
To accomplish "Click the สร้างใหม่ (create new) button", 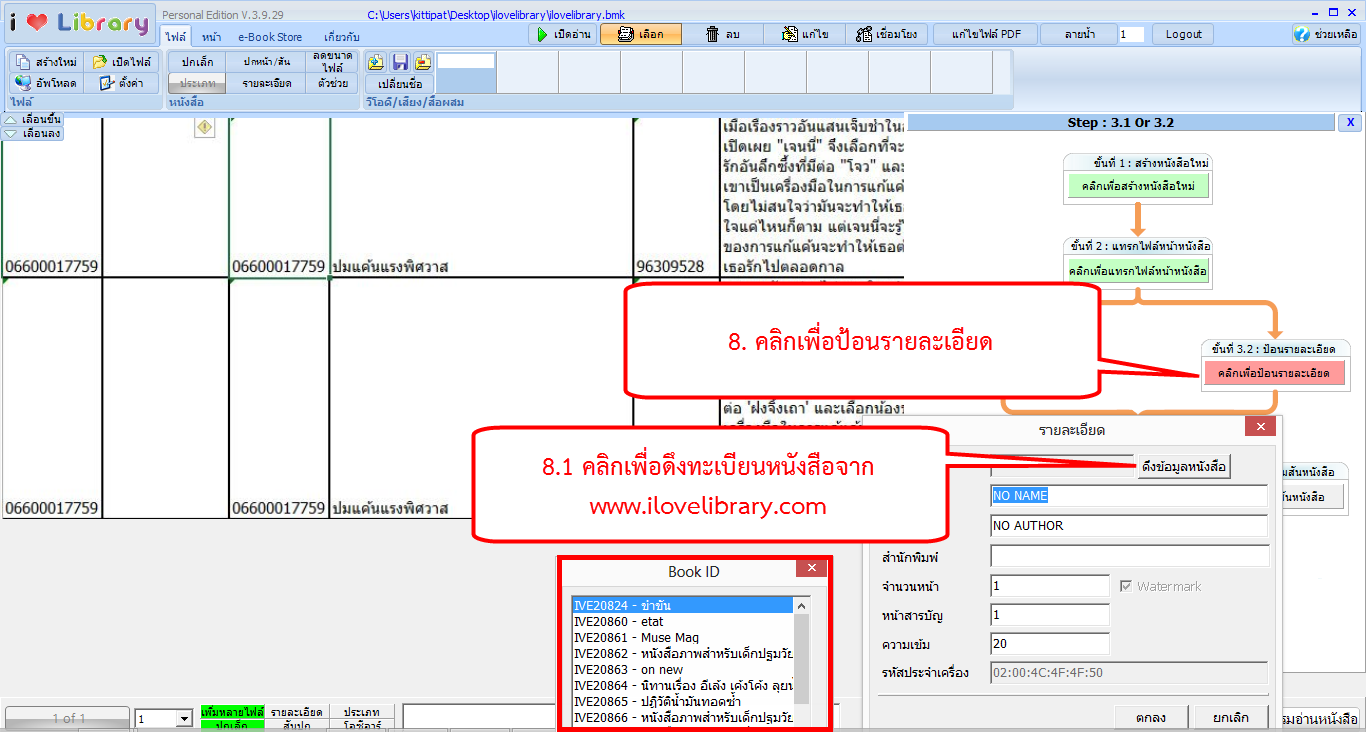I will [46, 62].
